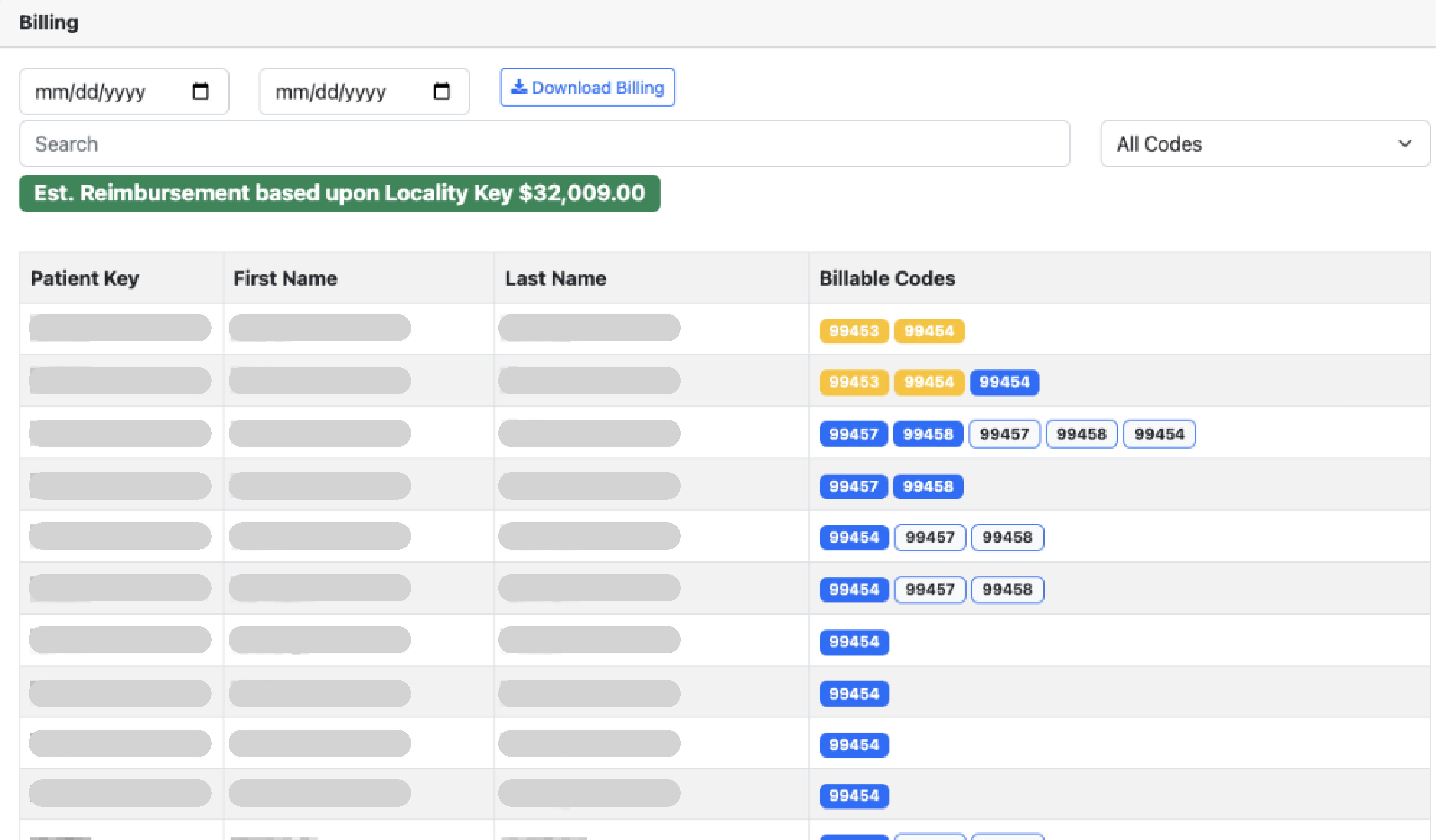Viewport: 1436px width, 840px height.
Task: Click the download arrow icon in Download Billing
Action: (518, 87)
